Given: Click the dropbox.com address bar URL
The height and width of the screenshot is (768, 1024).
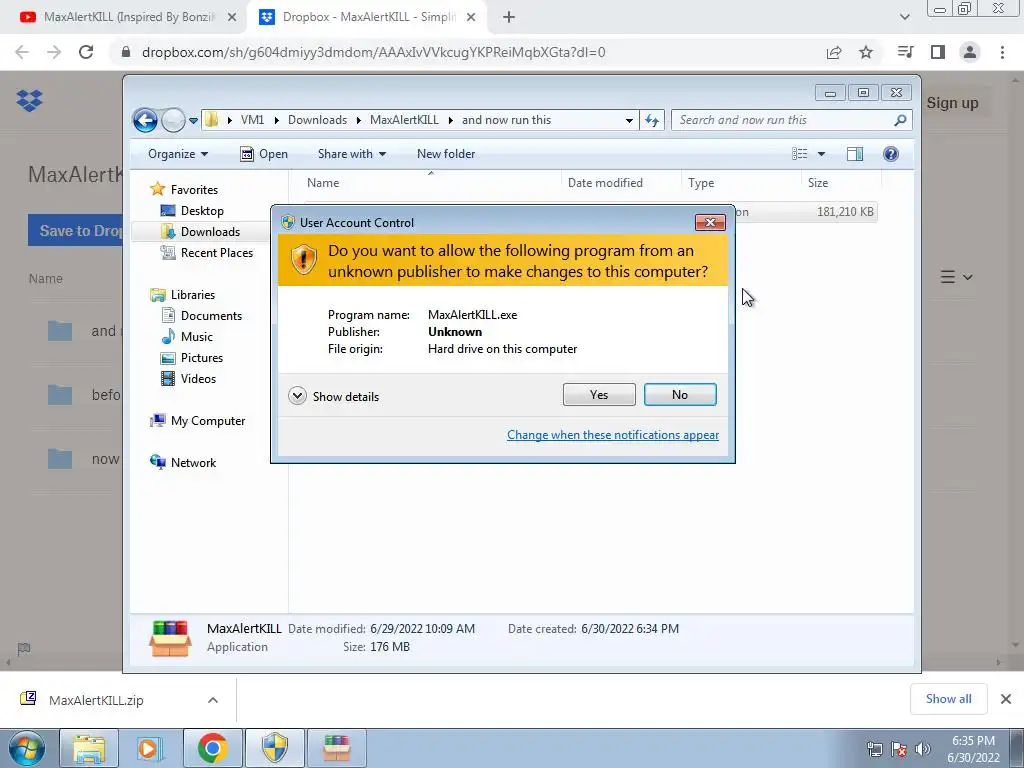Looking at the screenshot, I should click(x=374, y=52).
